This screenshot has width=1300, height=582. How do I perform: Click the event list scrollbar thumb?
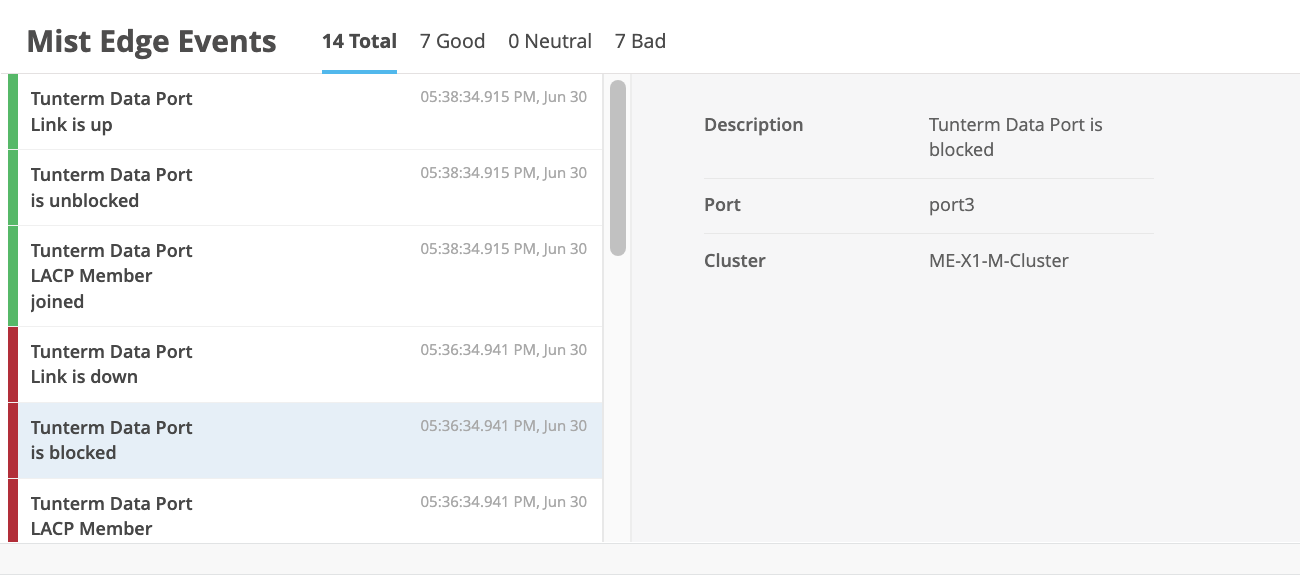tap(618, 167)
